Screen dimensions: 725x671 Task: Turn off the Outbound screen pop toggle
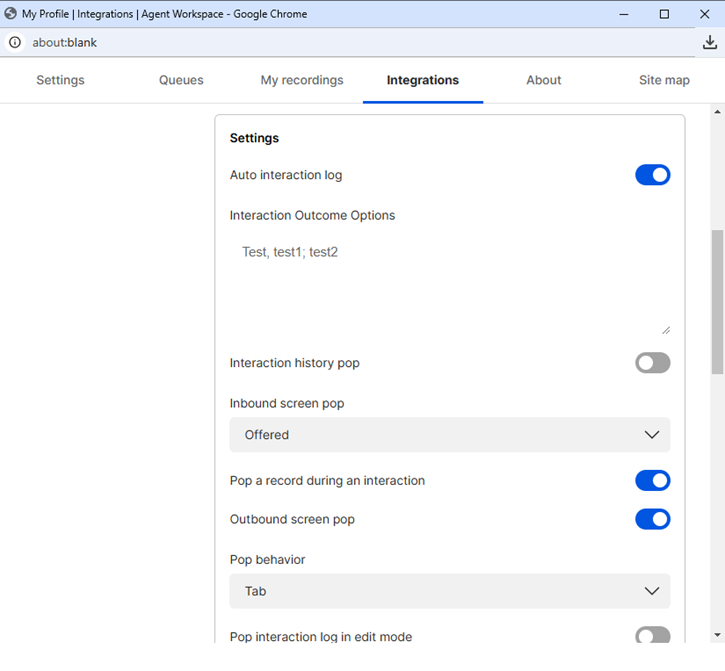click(x=652, y=519)
